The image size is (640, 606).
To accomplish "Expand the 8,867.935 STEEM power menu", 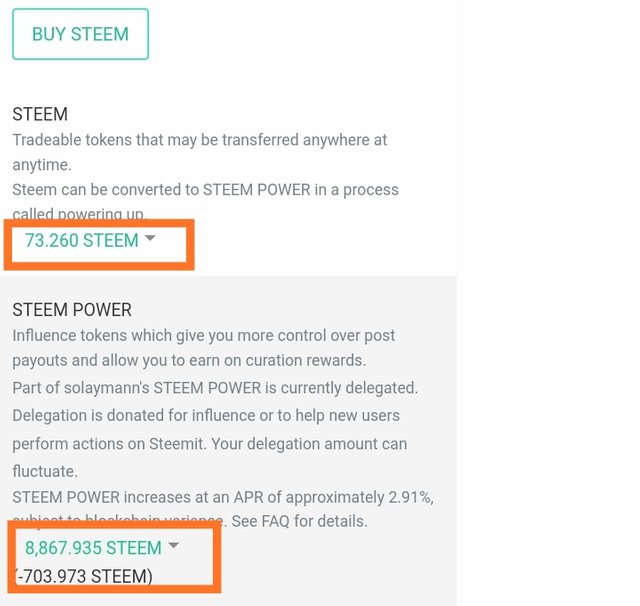I will [x=92, y=547].
